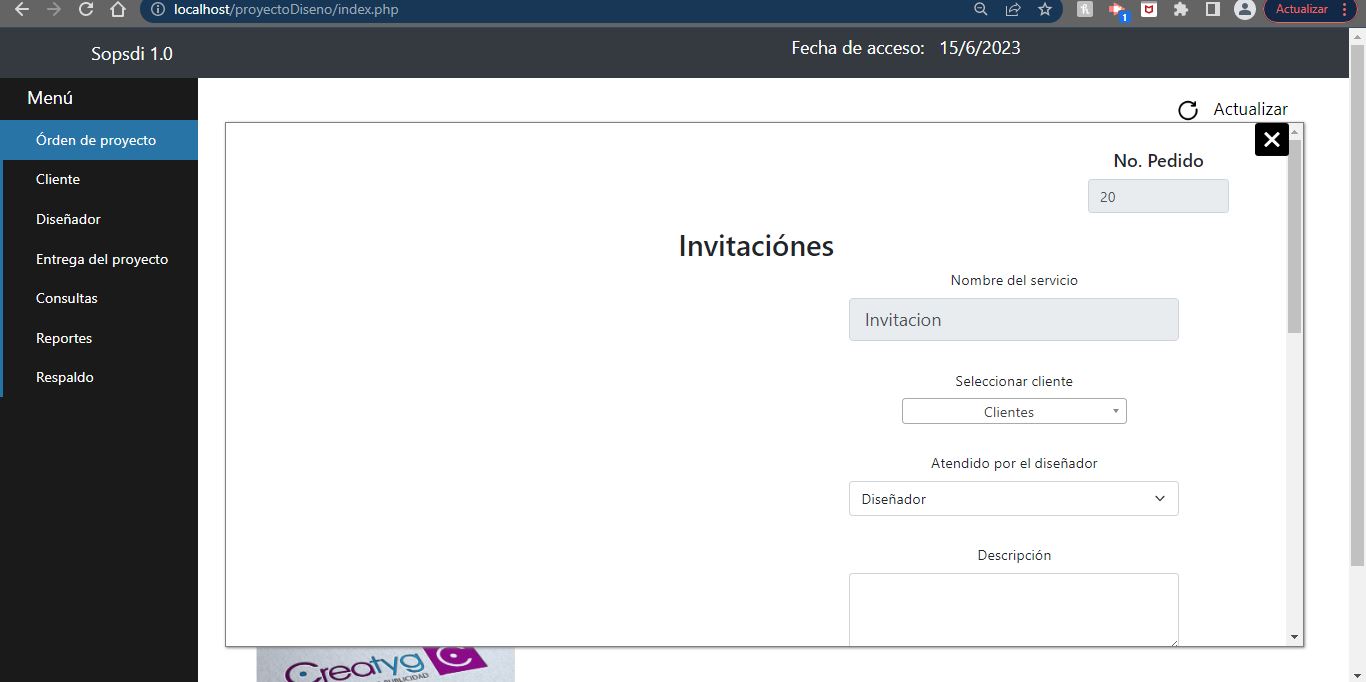
Task: Reload the page with the browser reload icon
Action: (x=86, y=10)
